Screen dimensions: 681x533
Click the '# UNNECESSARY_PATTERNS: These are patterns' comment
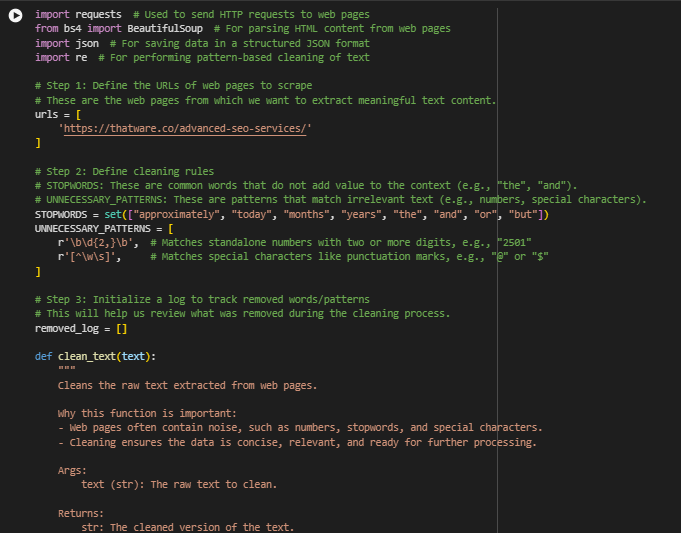pos(341,199)
